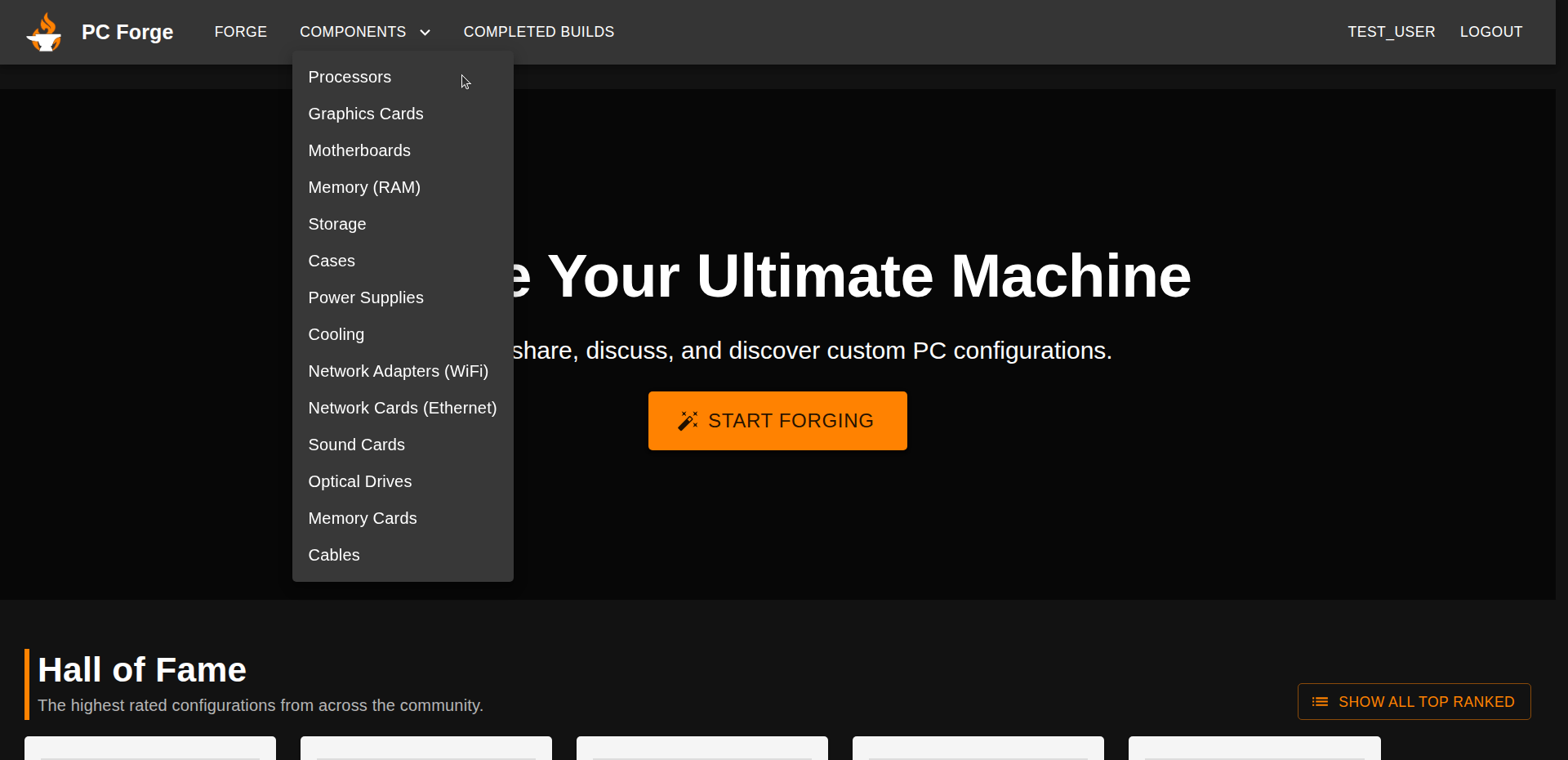Pick Storage from the components list
Screen dimensions: 1568x760
pos(337,224)
